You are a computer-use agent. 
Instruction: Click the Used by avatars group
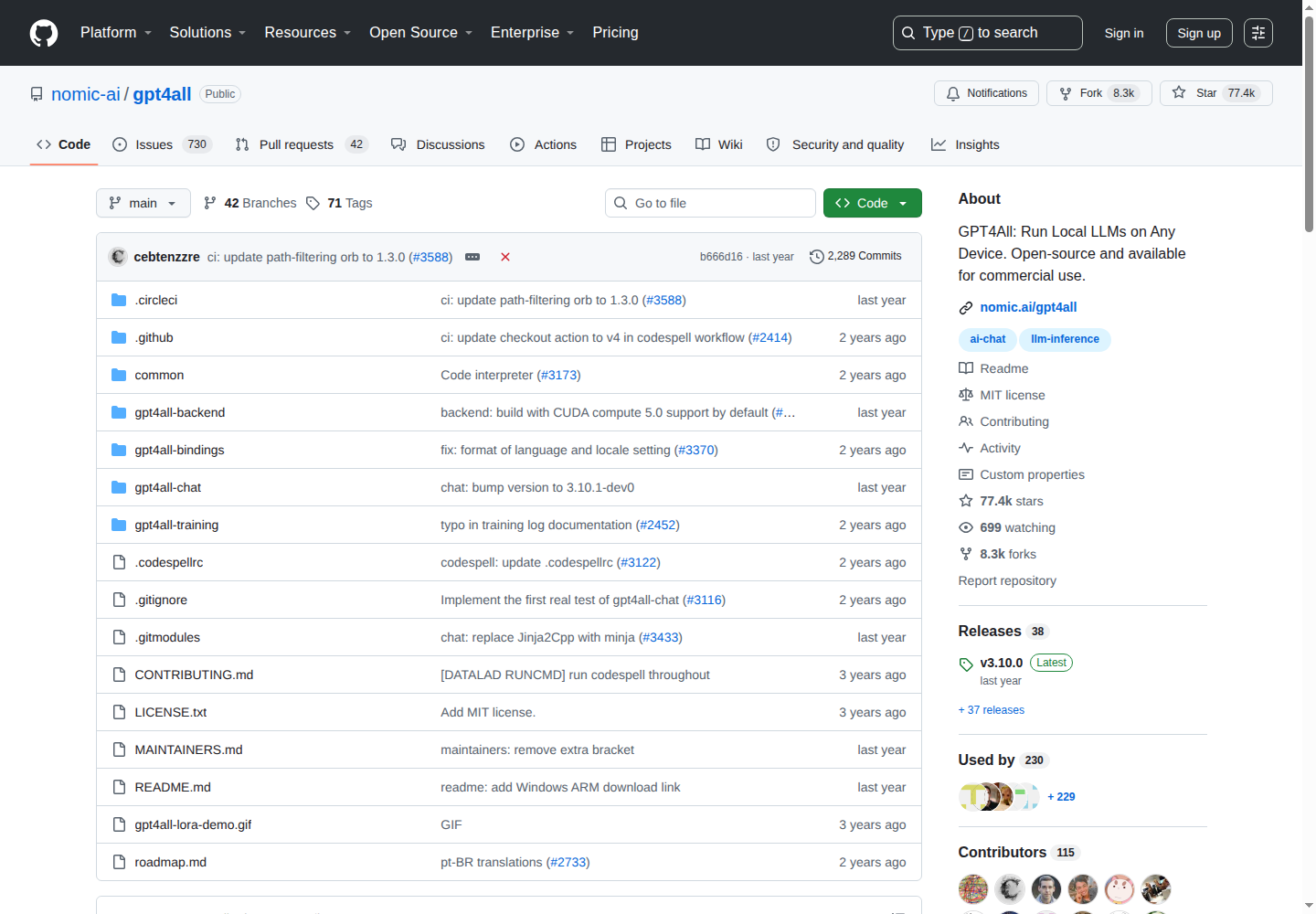coord(999,797)
